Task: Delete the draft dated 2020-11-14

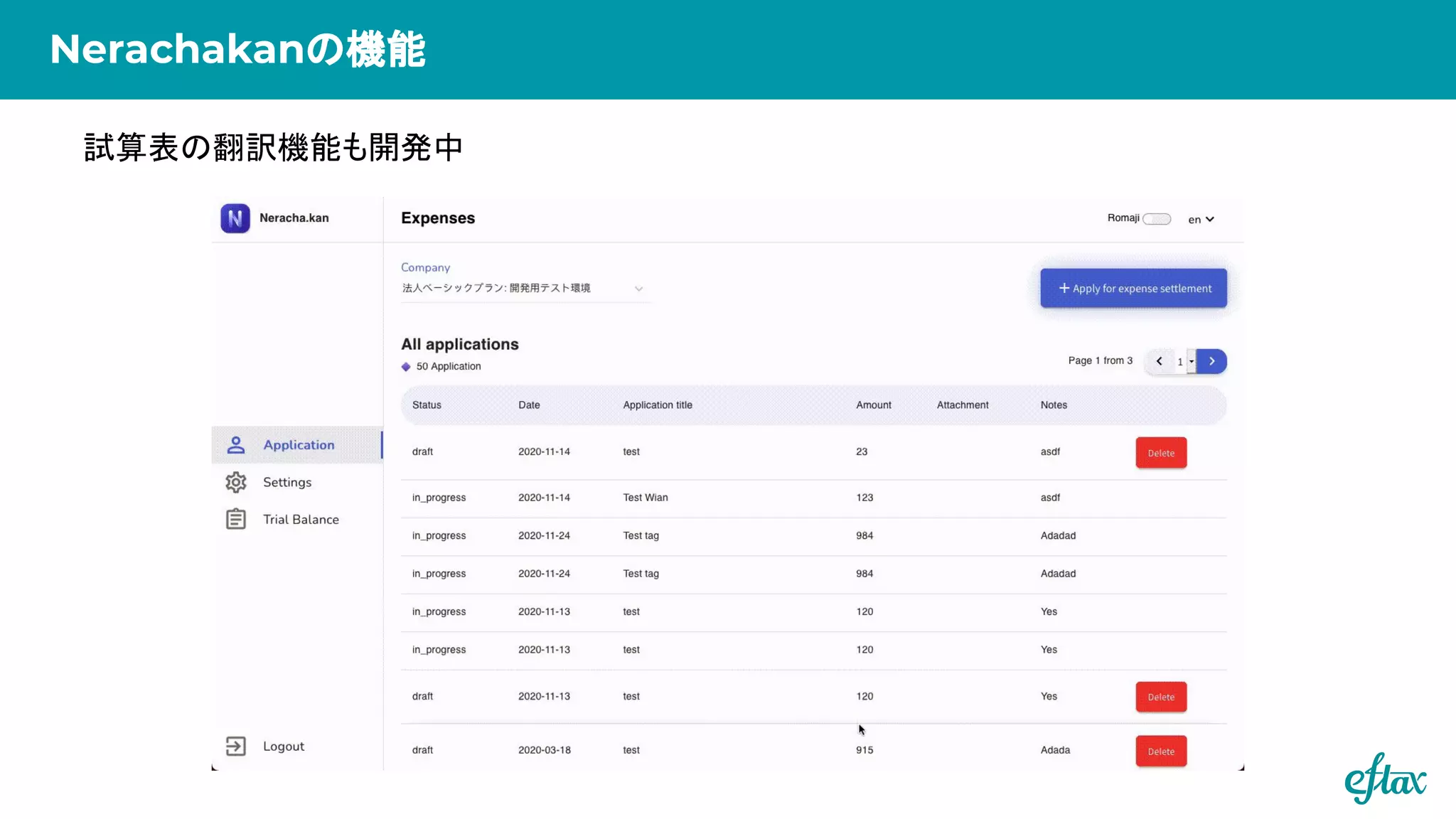Action: [1161, 453]
